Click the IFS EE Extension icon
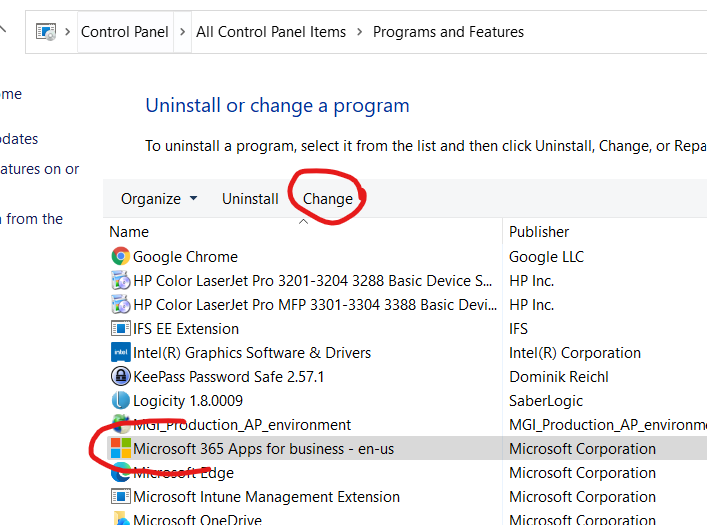Screen dimensions: 707x525 pyautogui.click(x=120, y=329)
